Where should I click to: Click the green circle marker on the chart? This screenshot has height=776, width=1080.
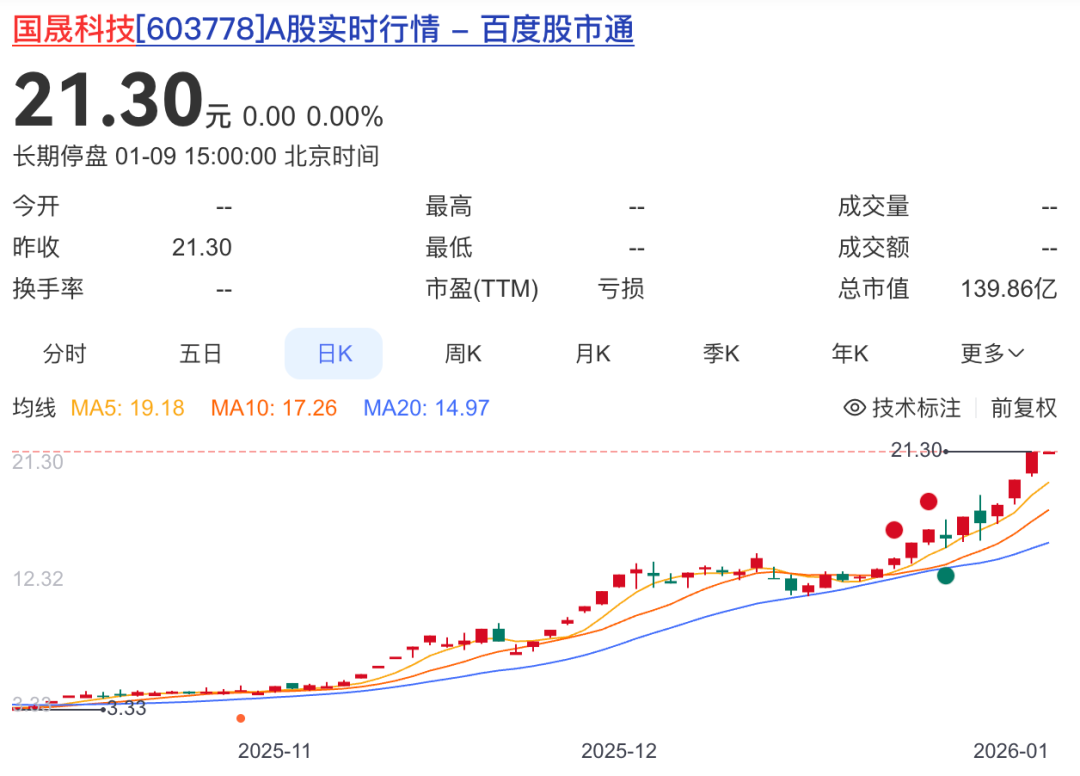tap(945, 575)
